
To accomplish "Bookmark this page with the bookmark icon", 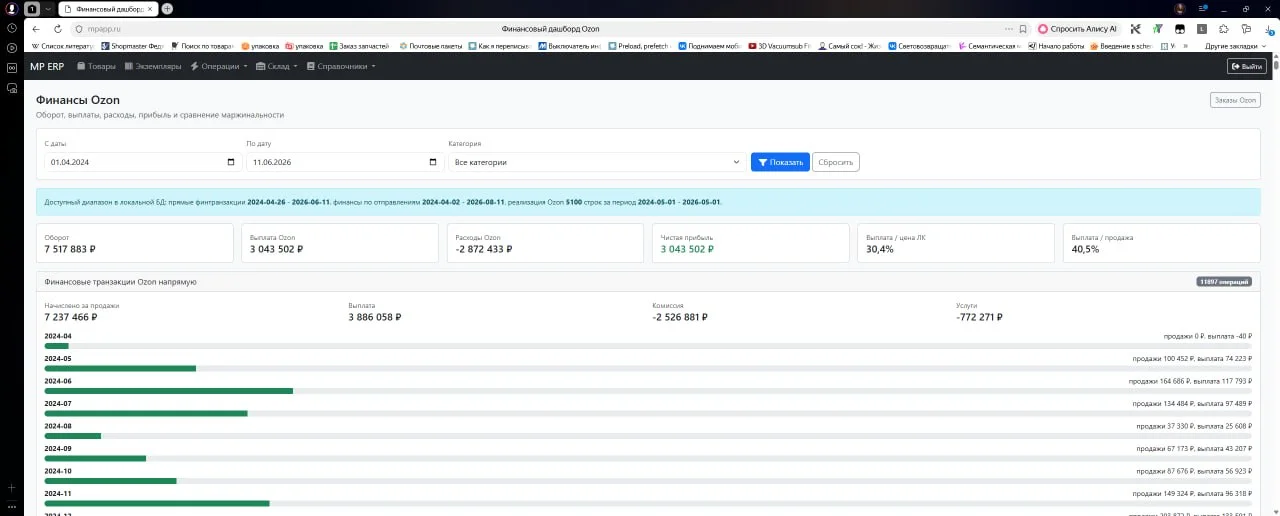I will pos(1022,29).
